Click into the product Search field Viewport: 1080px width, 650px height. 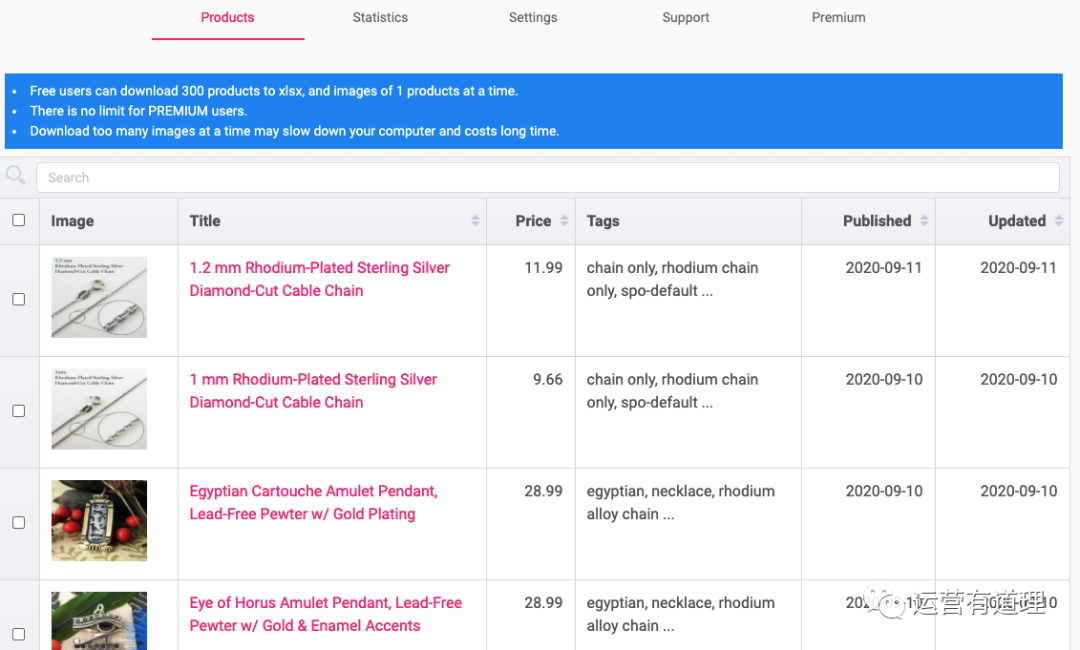click(x=548, y=178)
